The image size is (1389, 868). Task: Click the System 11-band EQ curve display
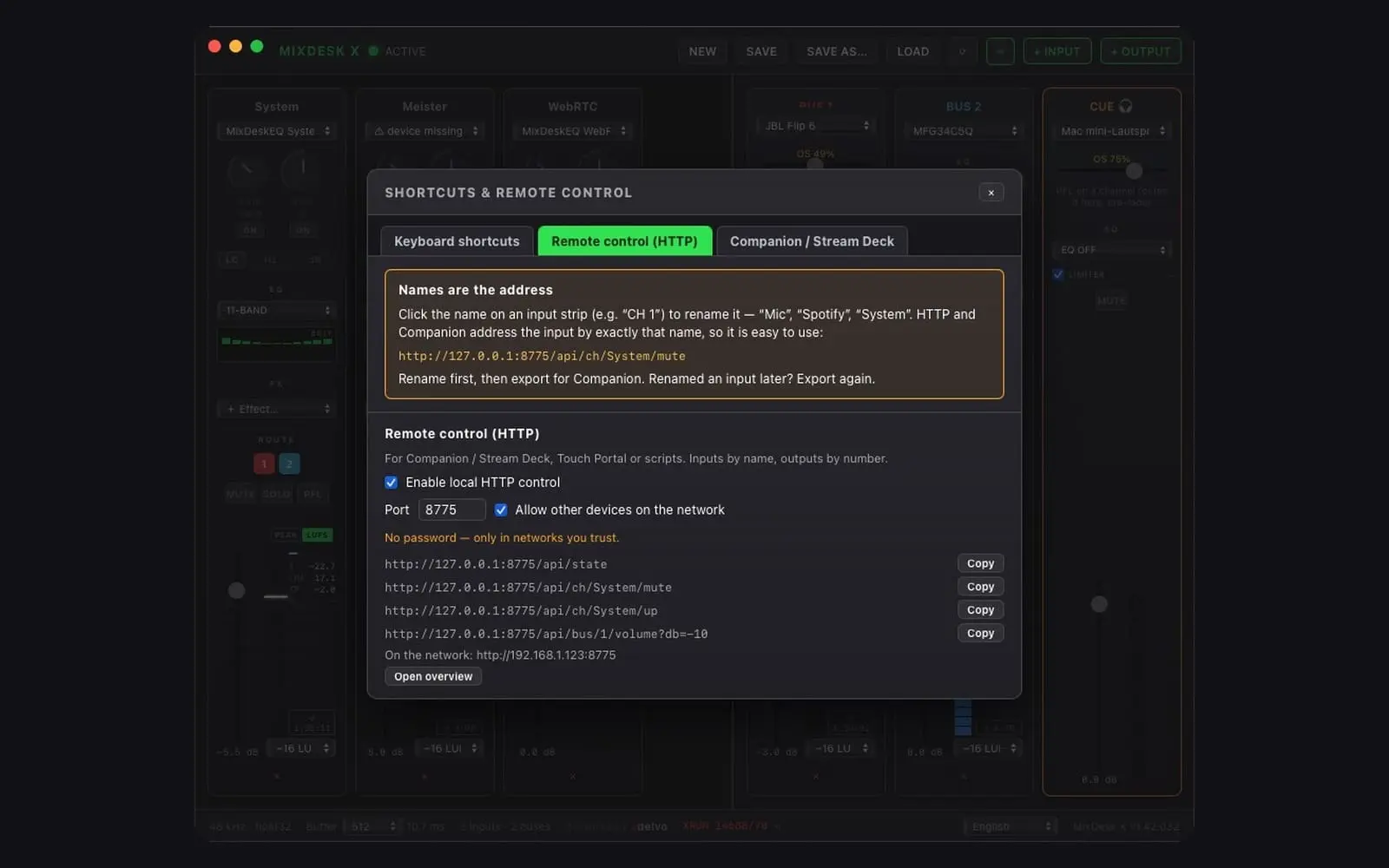277,344
